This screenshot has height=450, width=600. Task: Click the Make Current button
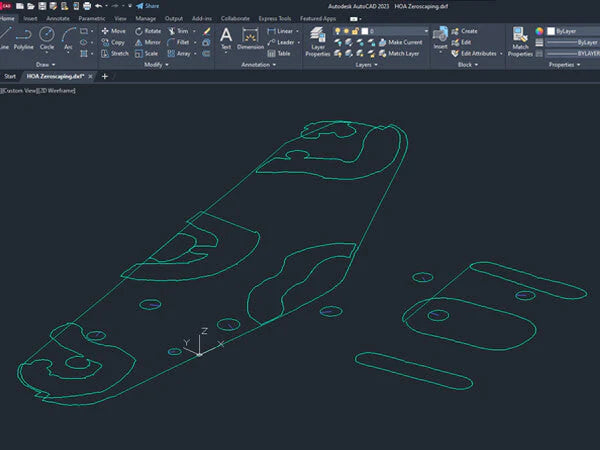point(403,42)
